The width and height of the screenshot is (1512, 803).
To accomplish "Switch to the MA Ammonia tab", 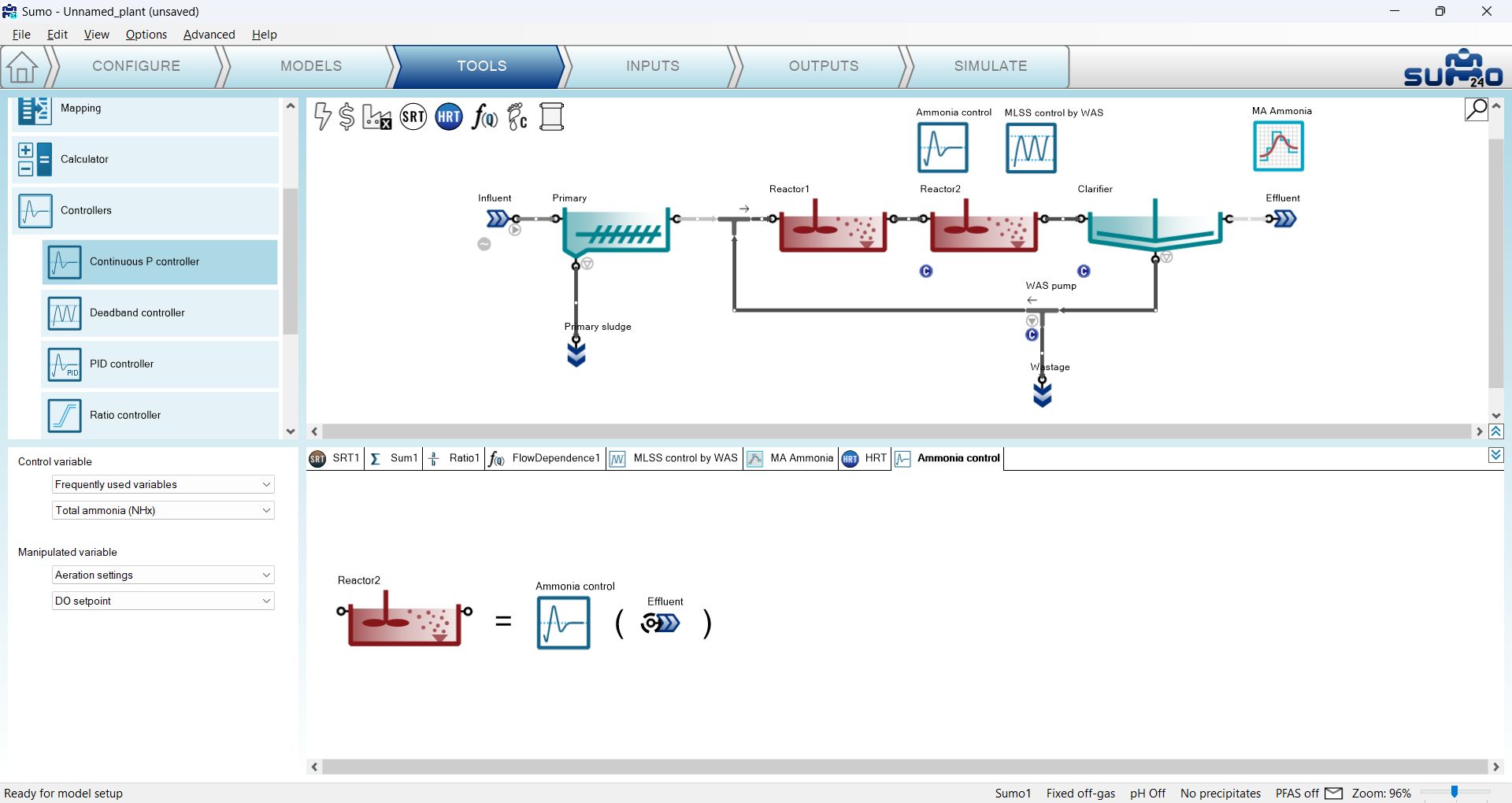I will 790,458.
